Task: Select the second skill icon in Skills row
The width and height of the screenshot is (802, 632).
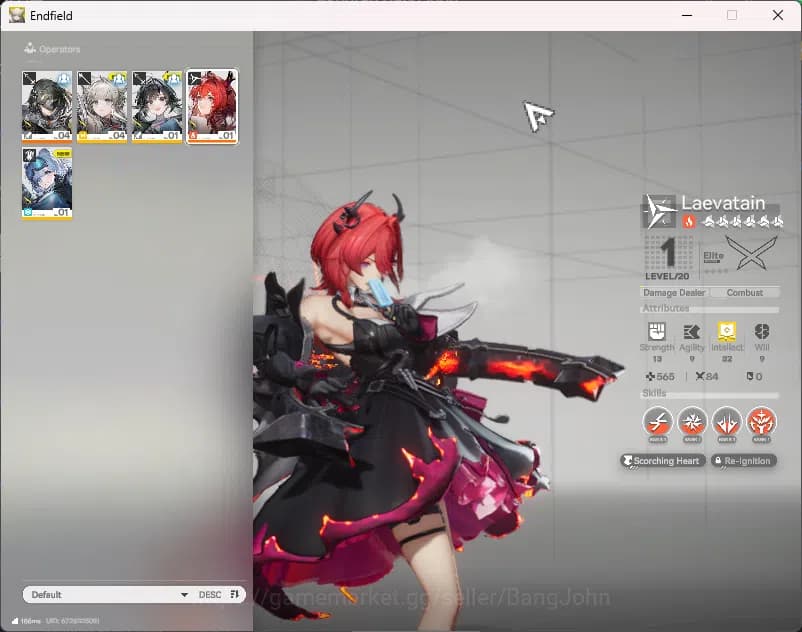Action: click(x=692, y=423)
